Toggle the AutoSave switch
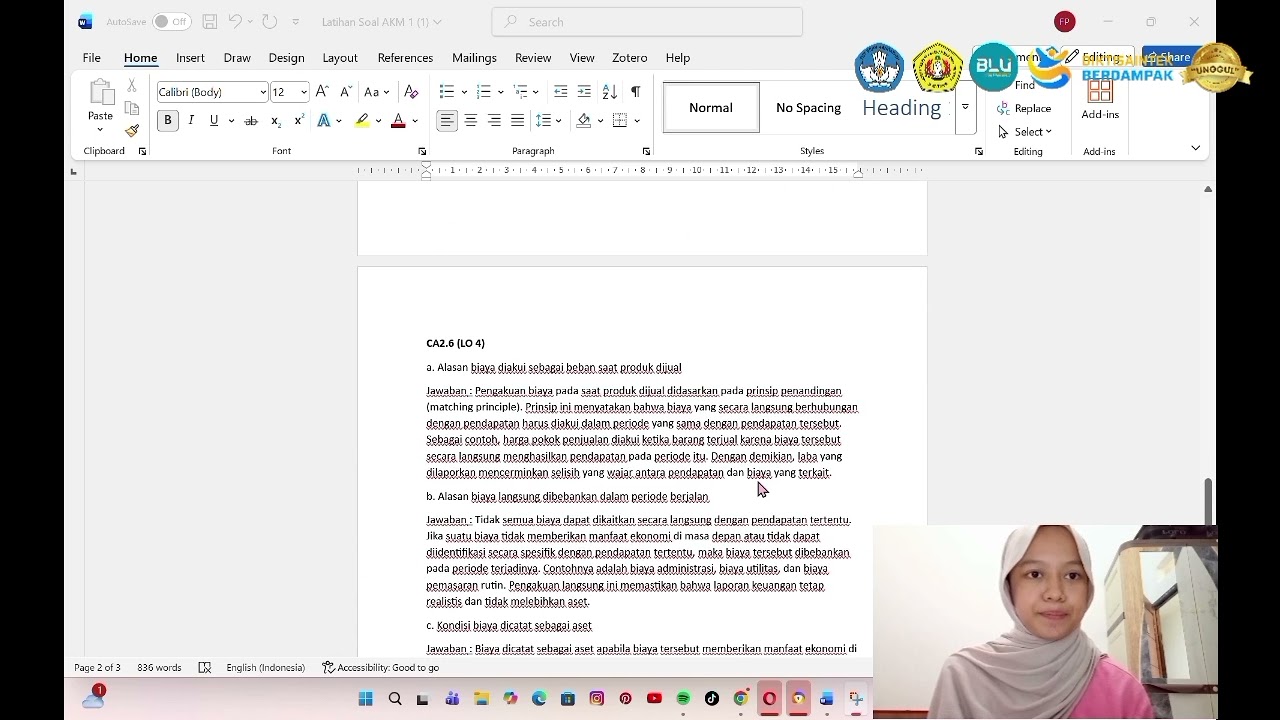 point(172,21)
